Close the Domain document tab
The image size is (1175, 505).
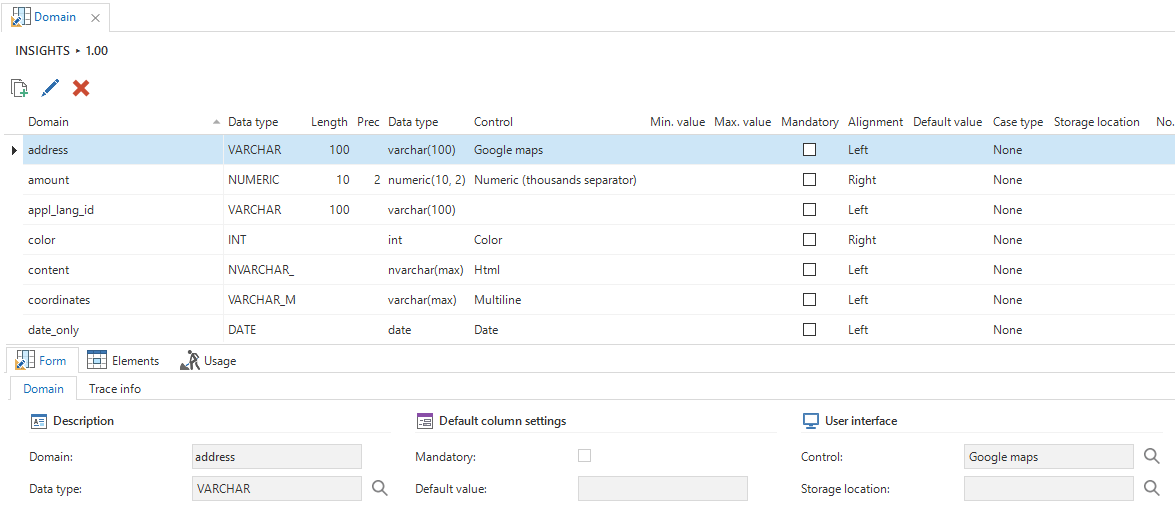95,18
